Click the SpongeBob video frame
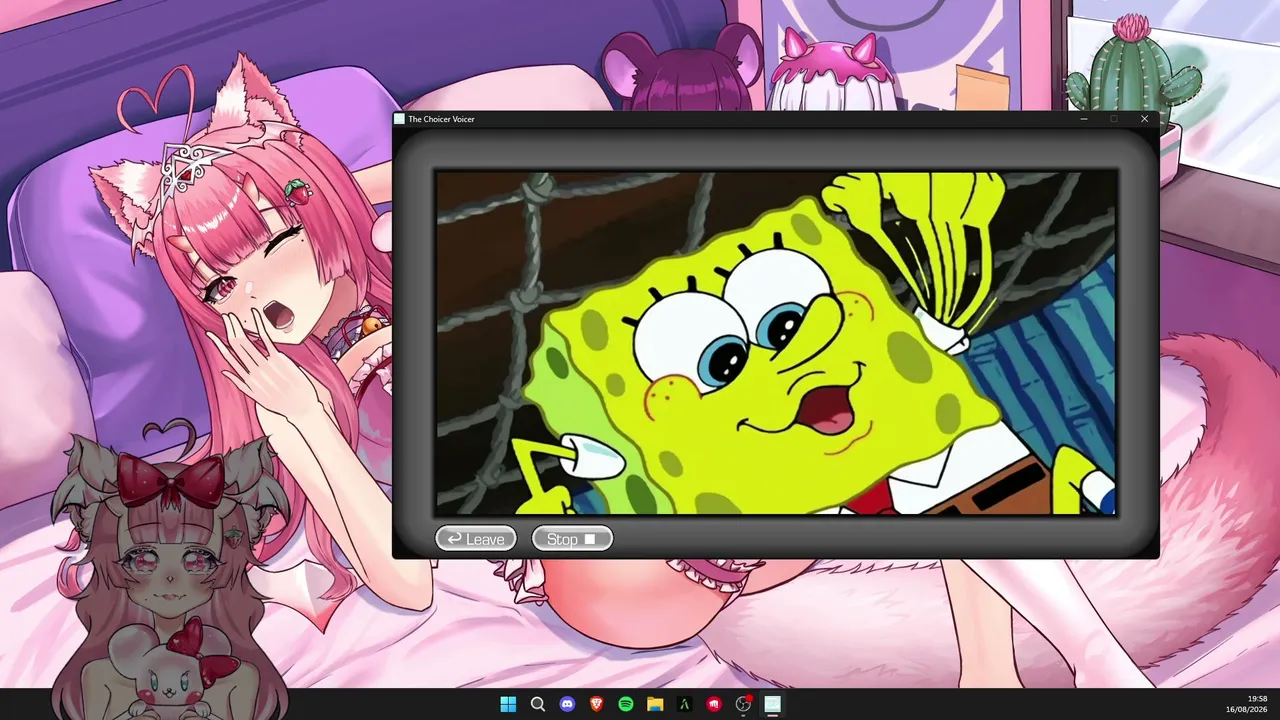The width and height of the screenshot is (1280, 720). coord(776,342)
